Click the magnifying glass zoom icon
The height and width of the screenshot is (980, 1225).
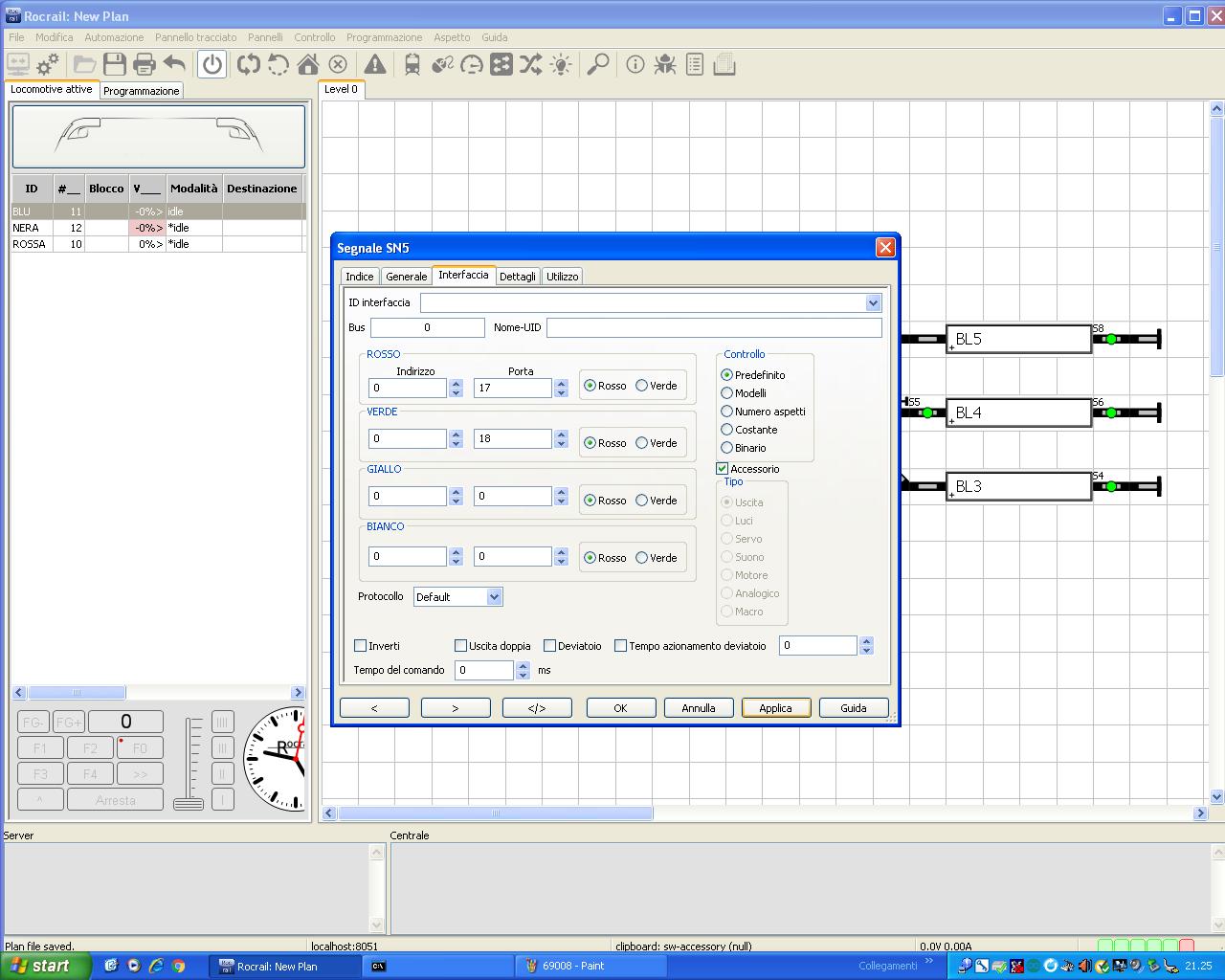[x=598, y=64]
